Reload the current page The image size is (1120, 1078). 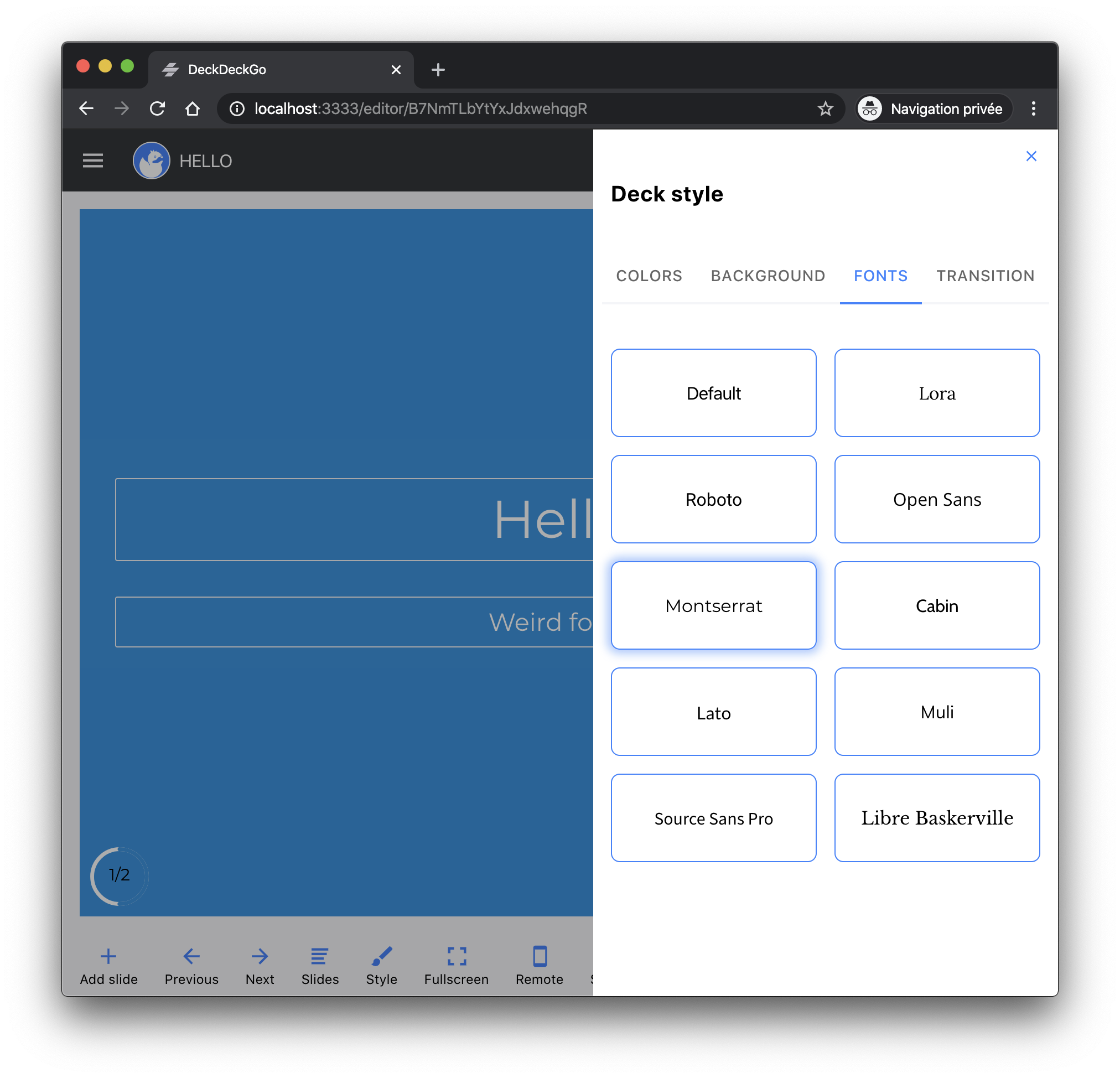coord(157,108)
